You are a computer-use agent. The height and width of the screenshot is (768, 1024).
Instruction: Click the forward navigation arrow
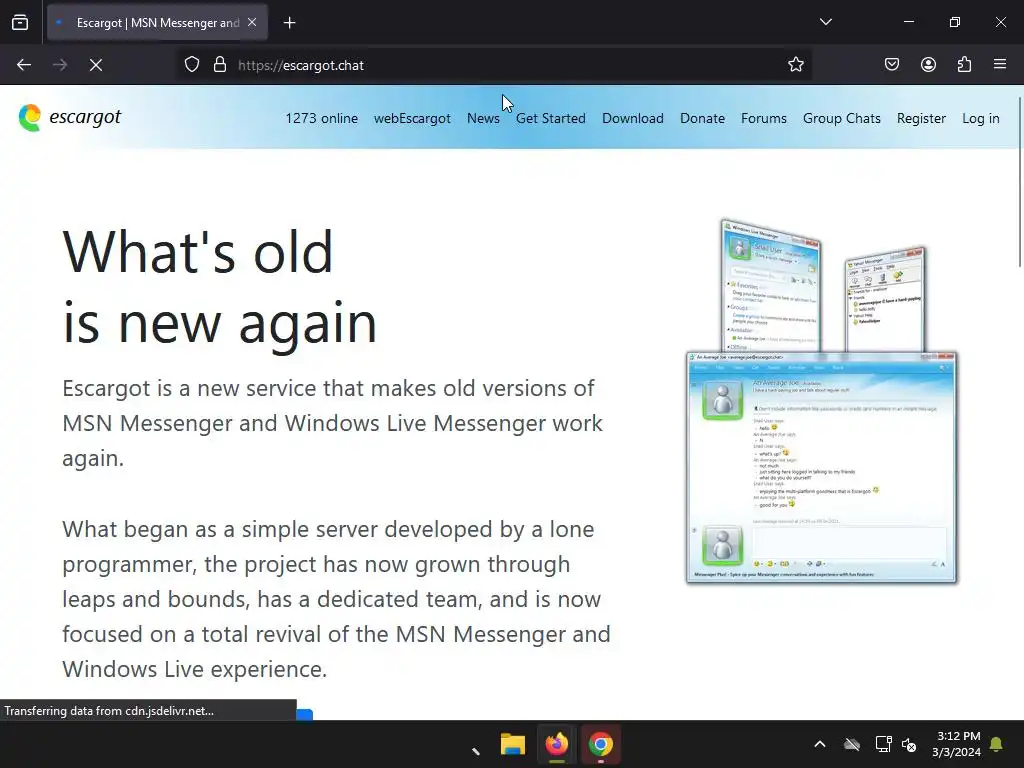click(60, 65)
